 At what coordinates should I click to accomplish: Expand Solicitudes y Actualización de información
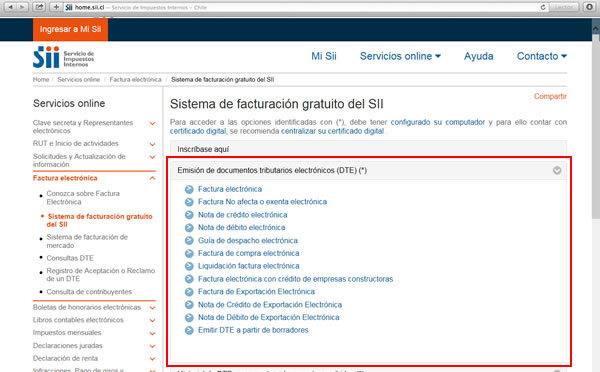(x=152, y=157)
